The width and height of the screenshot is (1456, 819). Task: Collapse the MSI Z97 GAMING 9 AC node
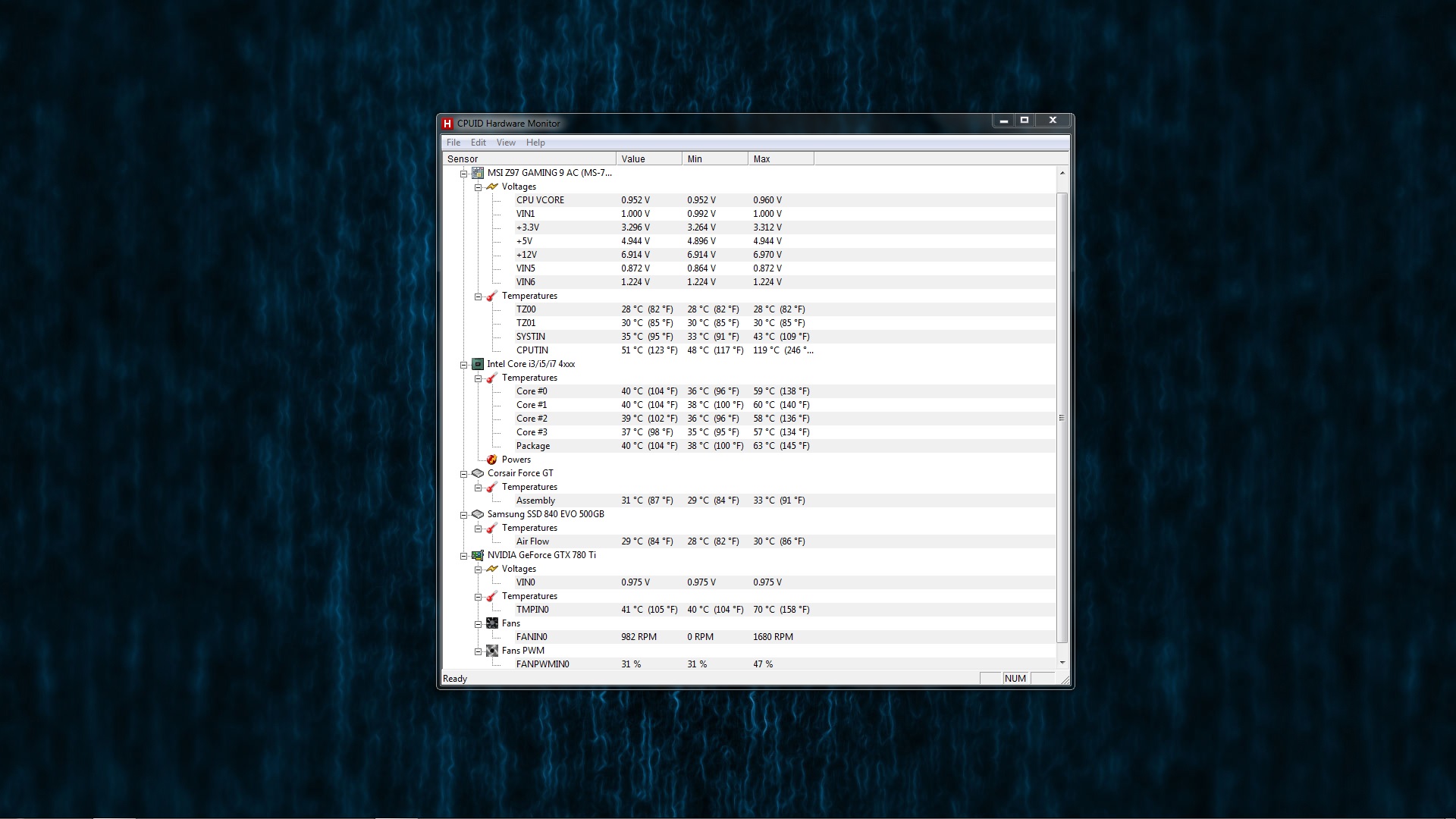click(x=464, y=174)
